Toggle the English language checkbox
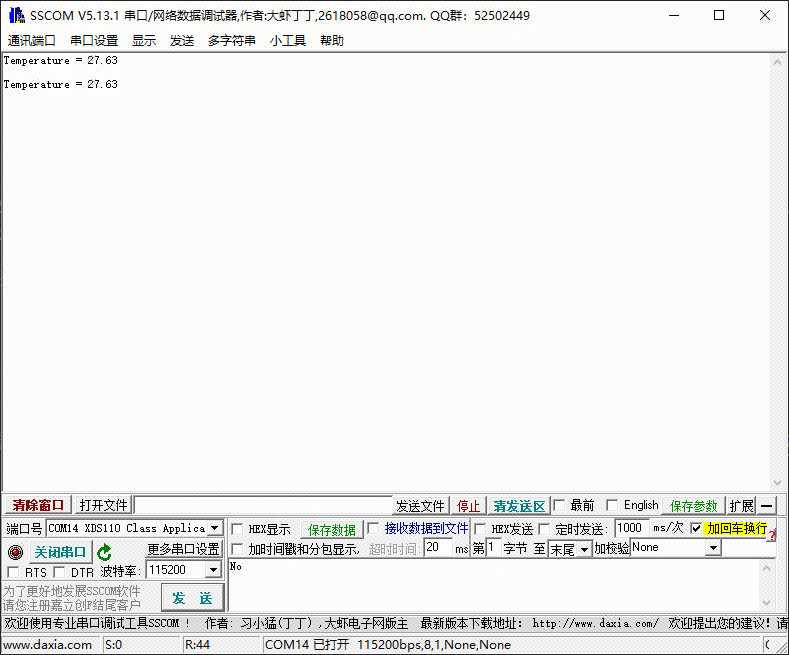 (612, 505)
